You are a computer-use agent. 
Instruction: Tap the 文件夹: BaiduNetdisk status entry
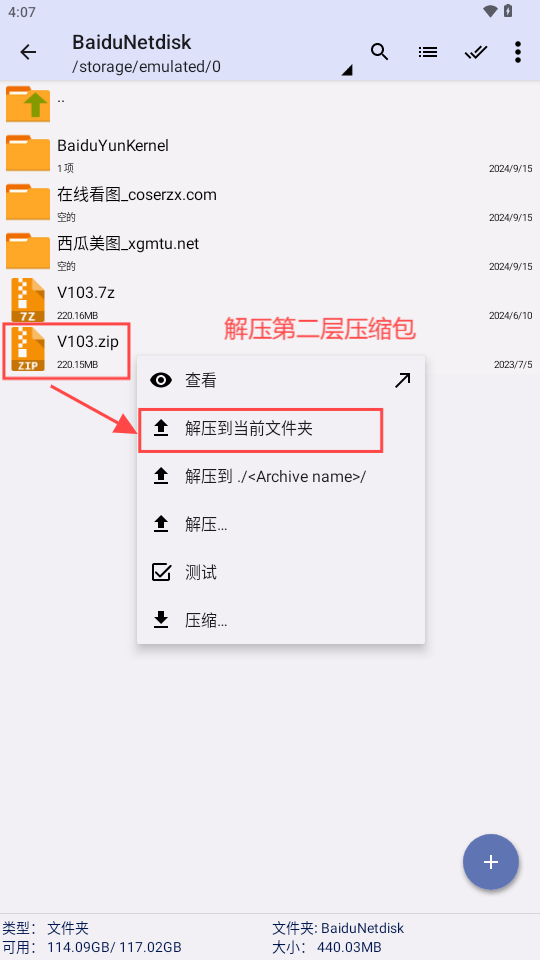pyautogui.click(x=338, y=928)
